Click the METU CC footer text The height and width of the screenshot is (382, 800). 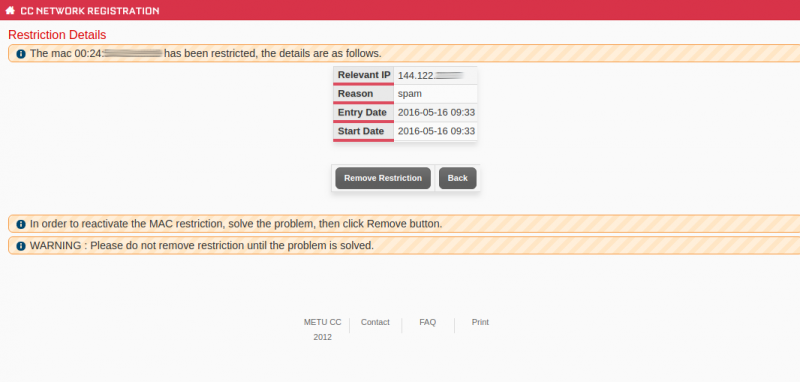coord(322,322)
